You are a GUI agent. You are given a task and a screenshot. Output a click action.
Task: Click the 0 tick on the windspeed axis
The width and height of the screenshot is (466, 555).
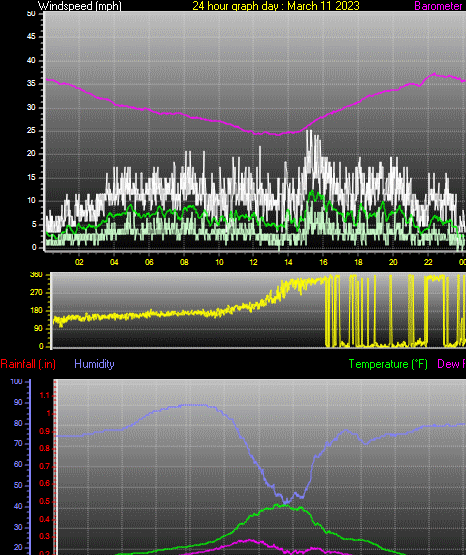[34, 247]
